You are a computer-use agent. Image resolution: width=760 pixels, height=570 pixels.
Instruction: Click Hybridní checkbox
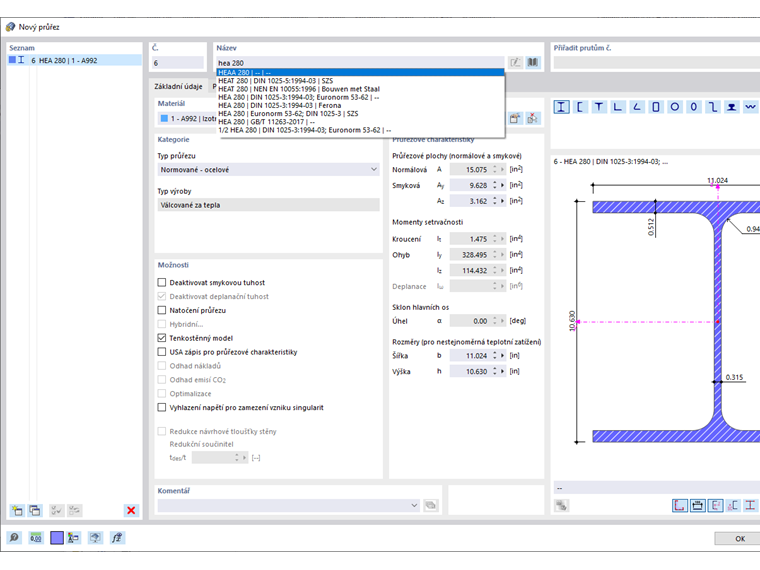coord(162,324)
